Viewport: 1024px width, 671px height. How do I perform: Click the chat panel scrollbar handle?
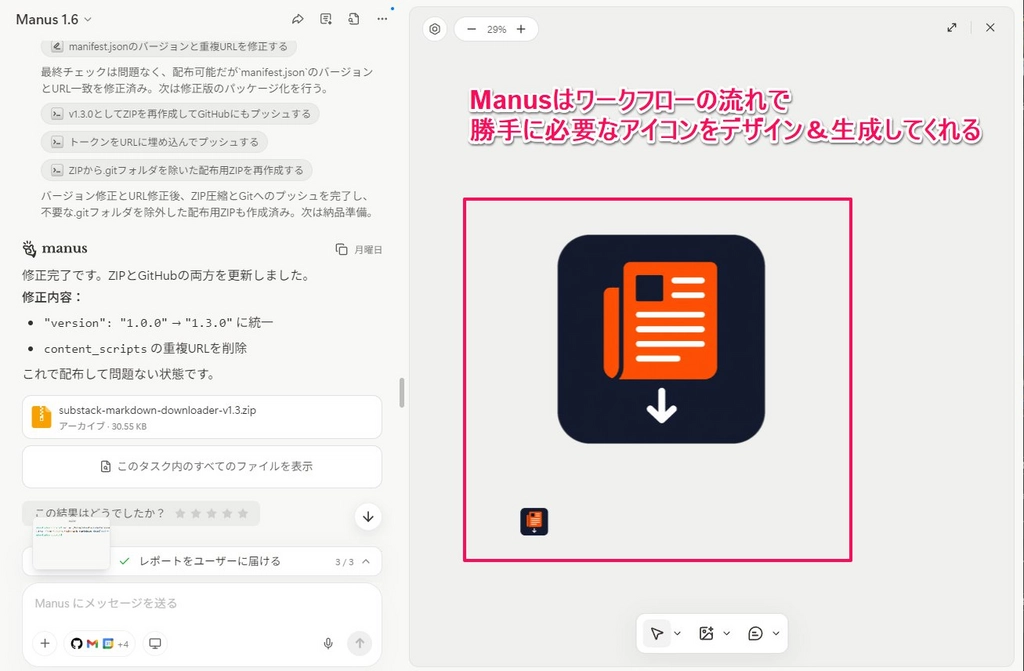pos(402,393)
